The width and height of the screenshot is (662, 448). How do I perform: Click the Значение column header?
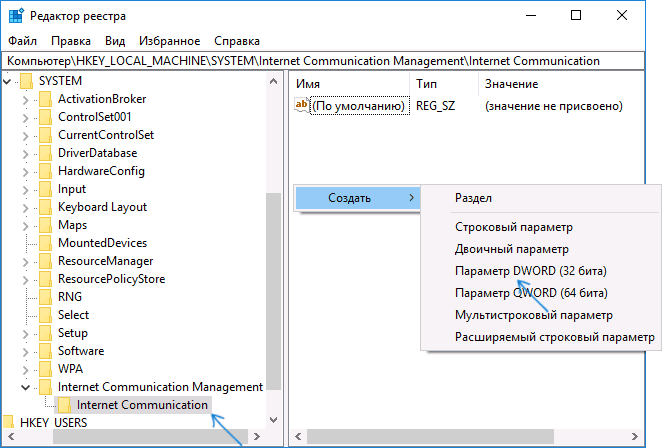click(510, 83)
